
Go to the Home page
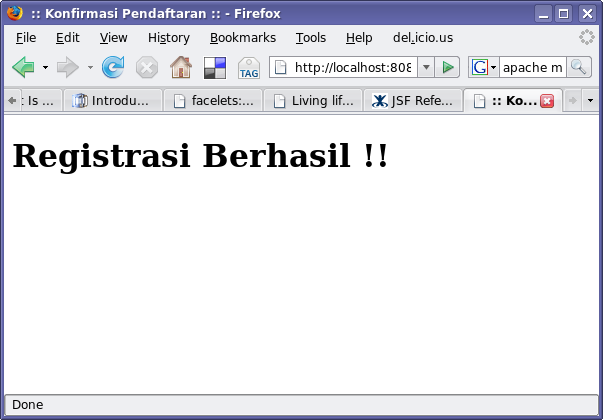click(x=181, y=67)
